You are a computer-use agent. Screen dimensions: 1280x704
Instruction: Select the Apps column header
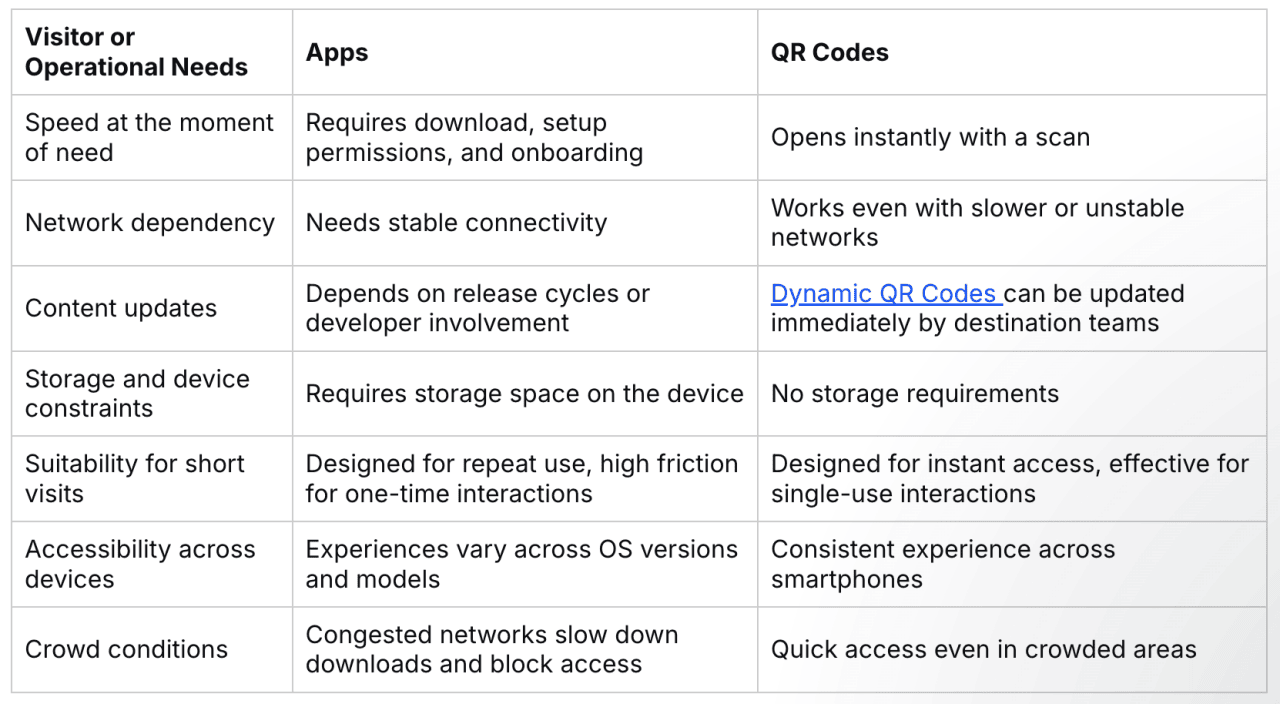coord(337,53)
